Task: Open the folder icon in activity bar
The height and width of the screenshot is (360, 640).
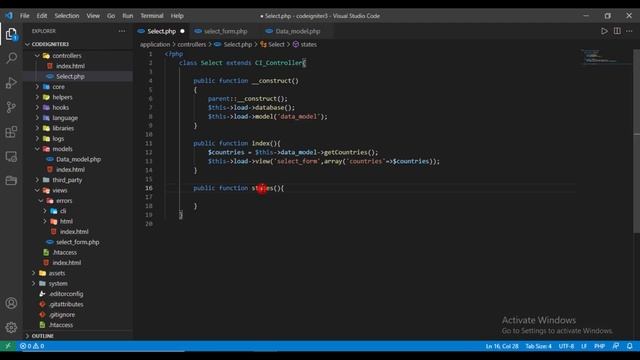Action: pyautogui.click(x=11, y=180)
